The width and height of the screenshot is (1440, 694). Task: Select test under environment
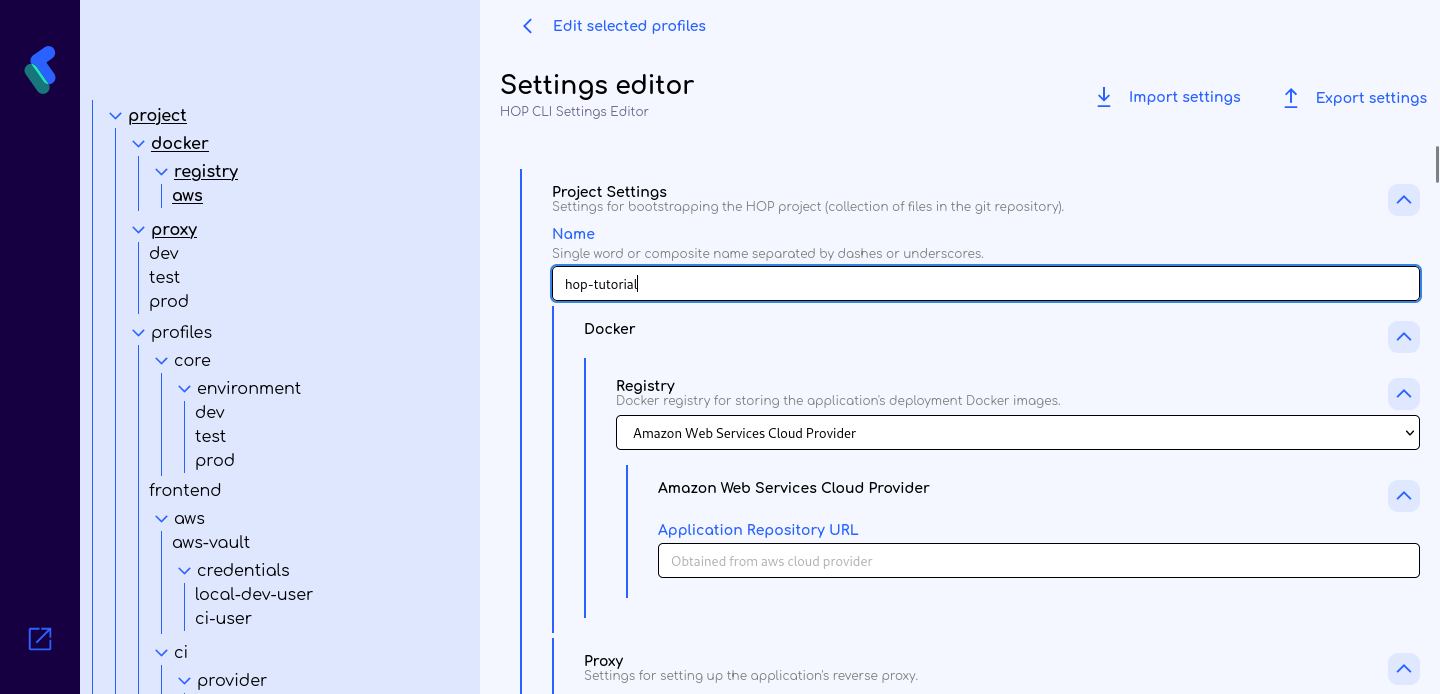(211, 437)
